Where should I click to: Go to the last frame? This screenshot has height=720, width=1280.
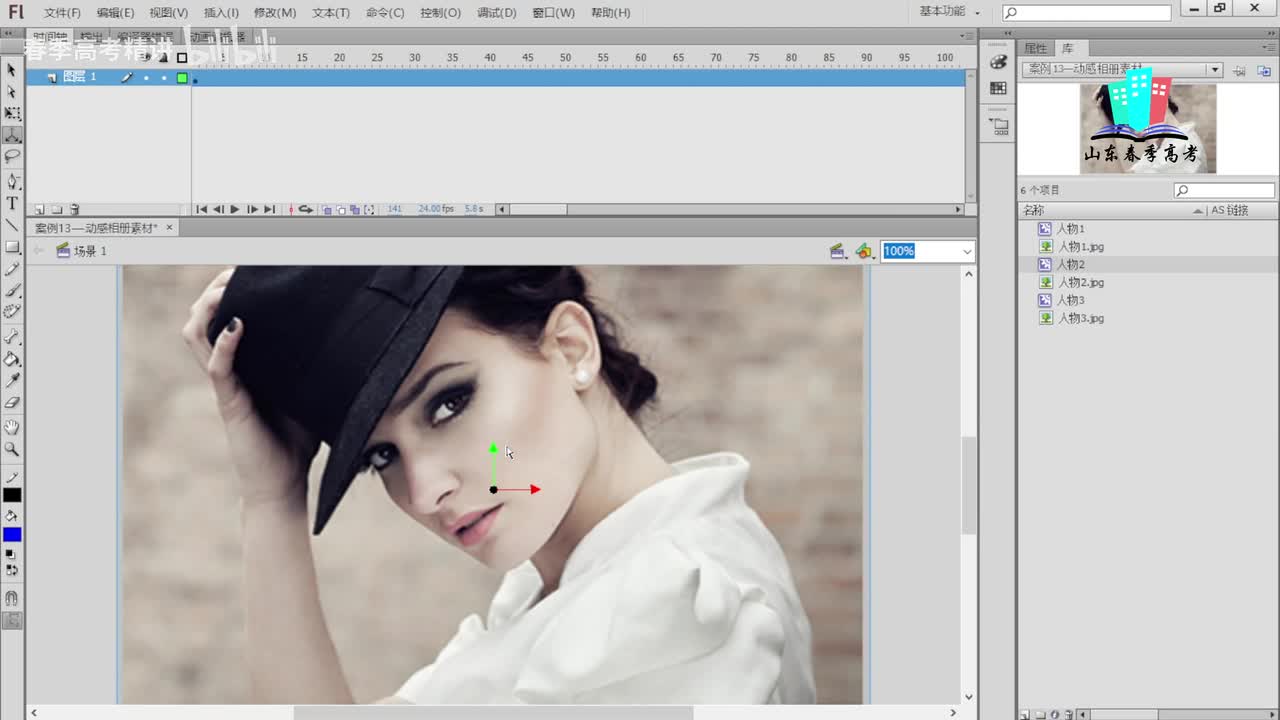click(x=269, y=209)
